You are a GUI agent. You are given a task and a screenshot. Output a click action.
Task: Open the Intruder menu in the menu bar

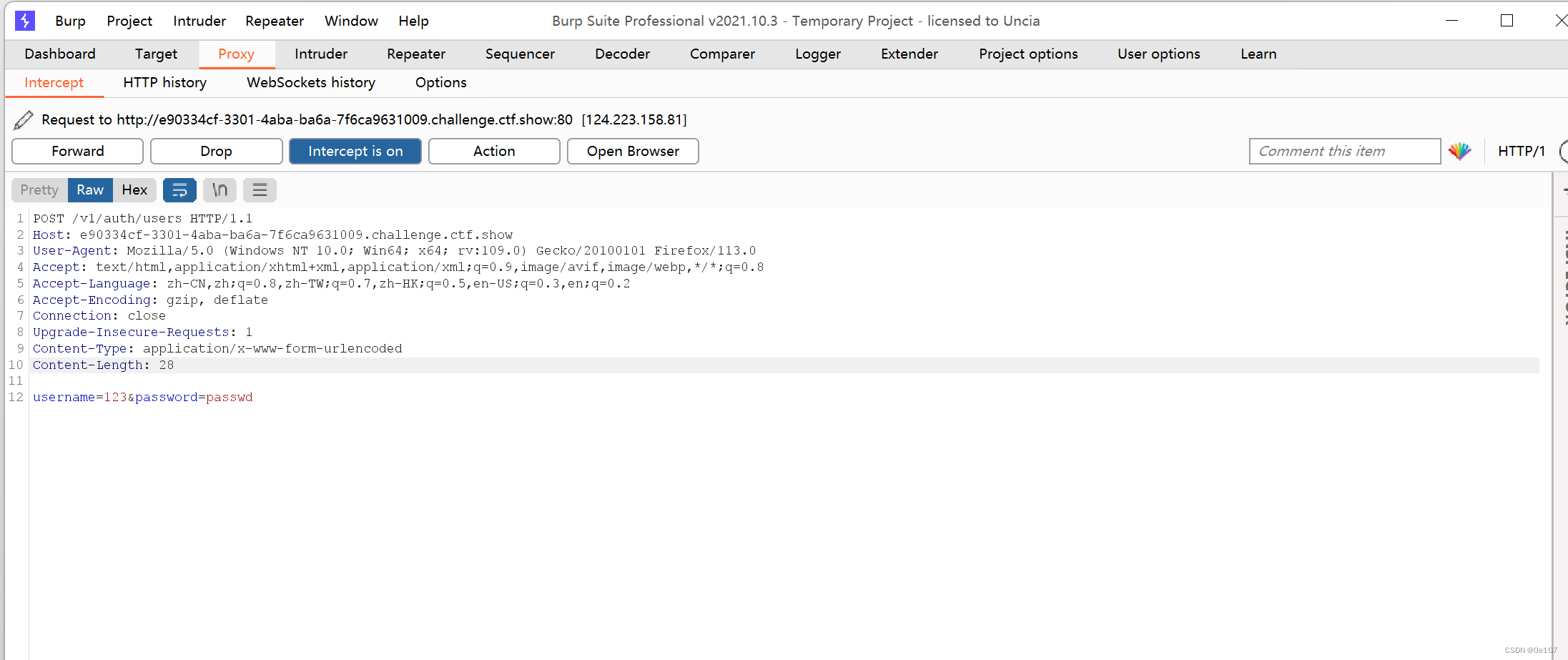point(199,21)
